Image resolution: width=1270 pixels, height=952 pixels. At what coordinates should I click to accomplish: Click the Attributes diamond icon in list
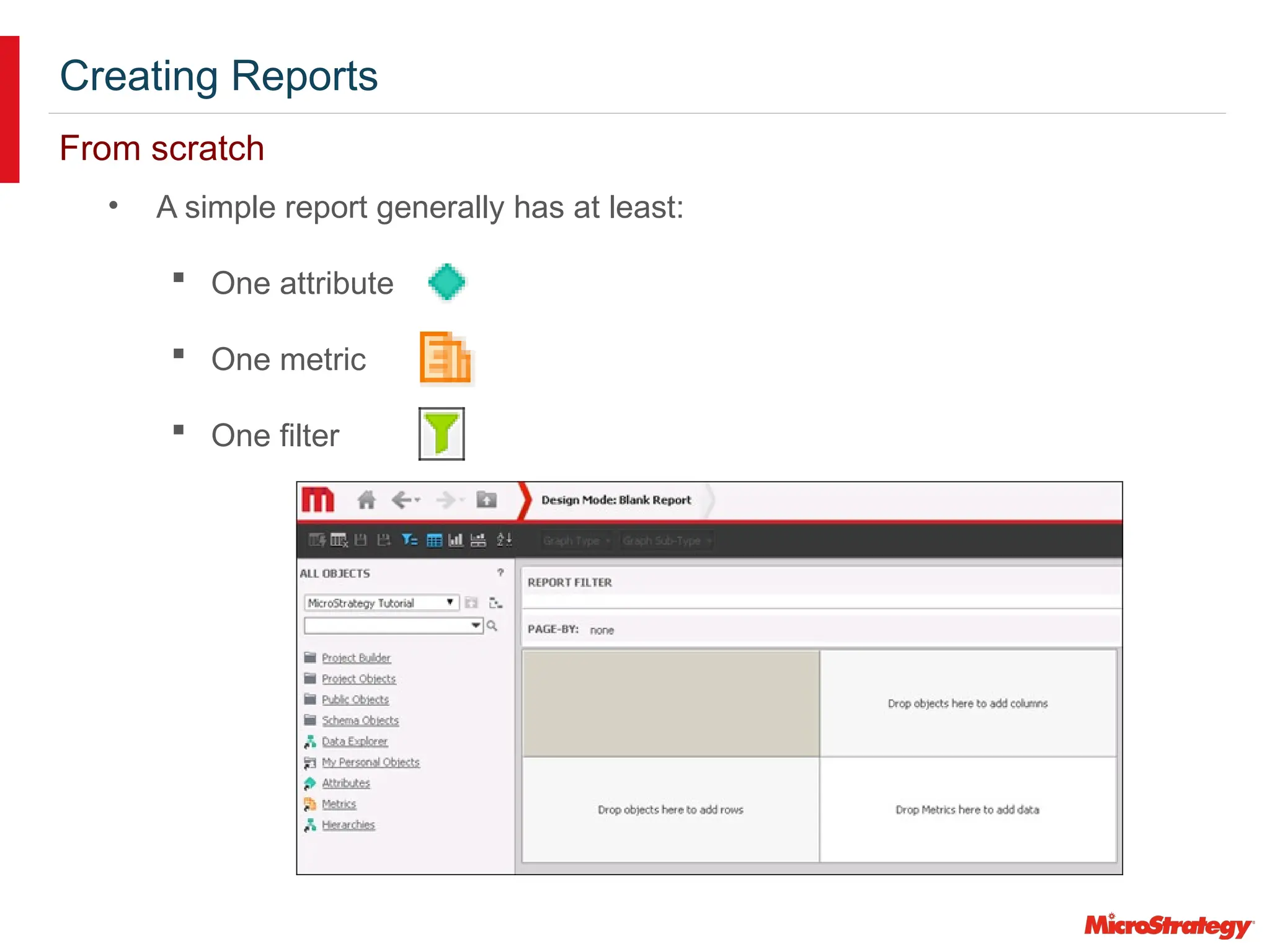[310, 783]
